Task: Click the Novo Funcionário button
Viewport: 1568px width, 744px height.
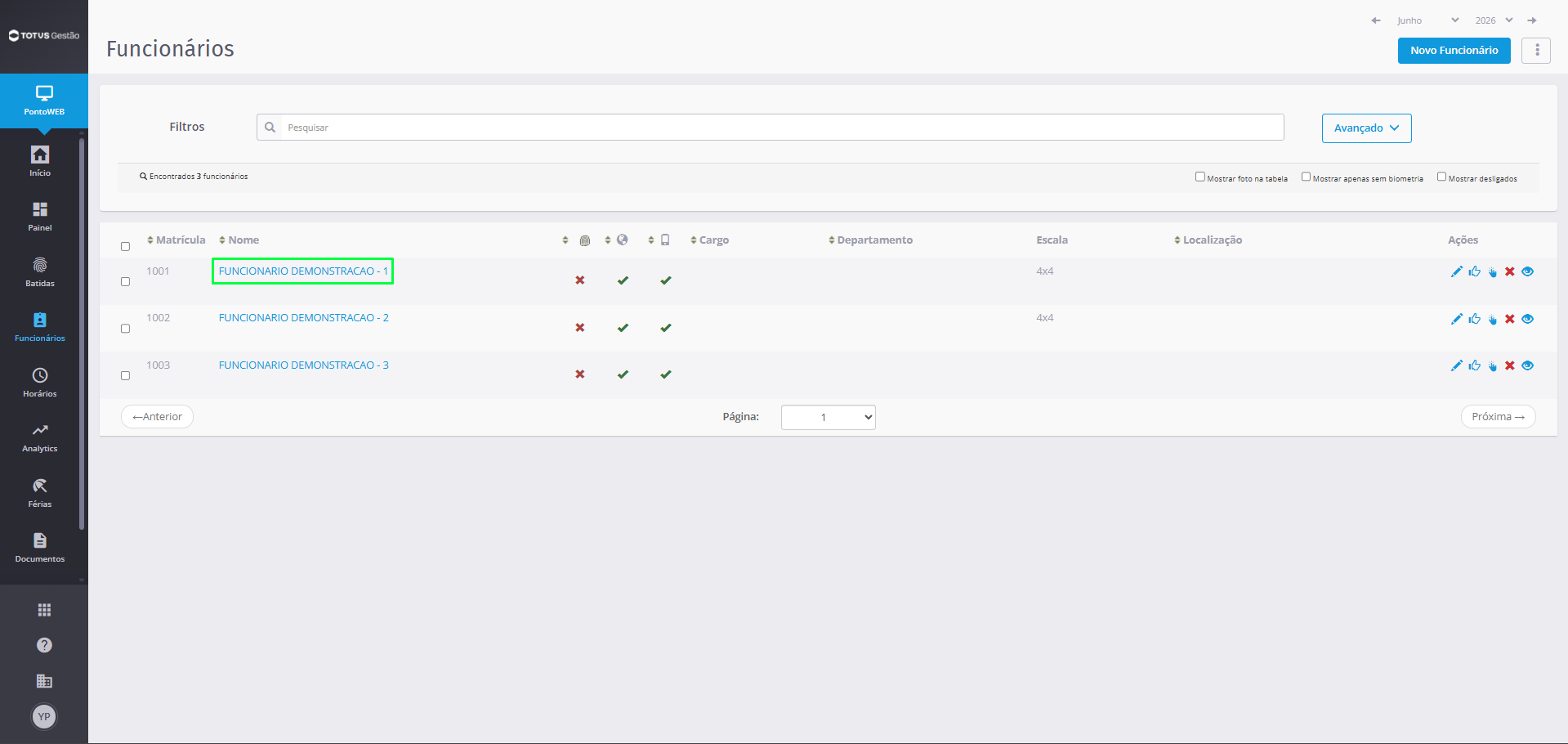Action: coord(1454,51)
